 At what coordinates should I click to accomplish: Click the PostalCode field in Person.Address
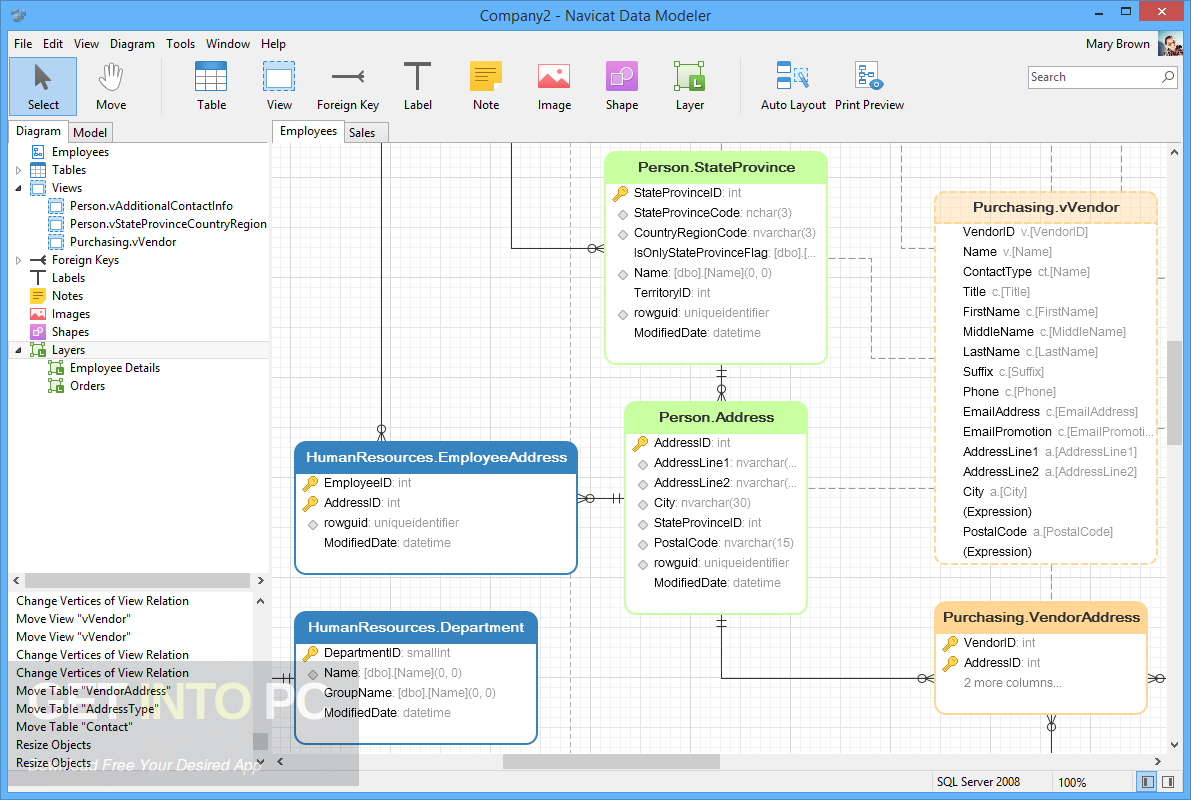pyautogui.click(x=723, y=542)
